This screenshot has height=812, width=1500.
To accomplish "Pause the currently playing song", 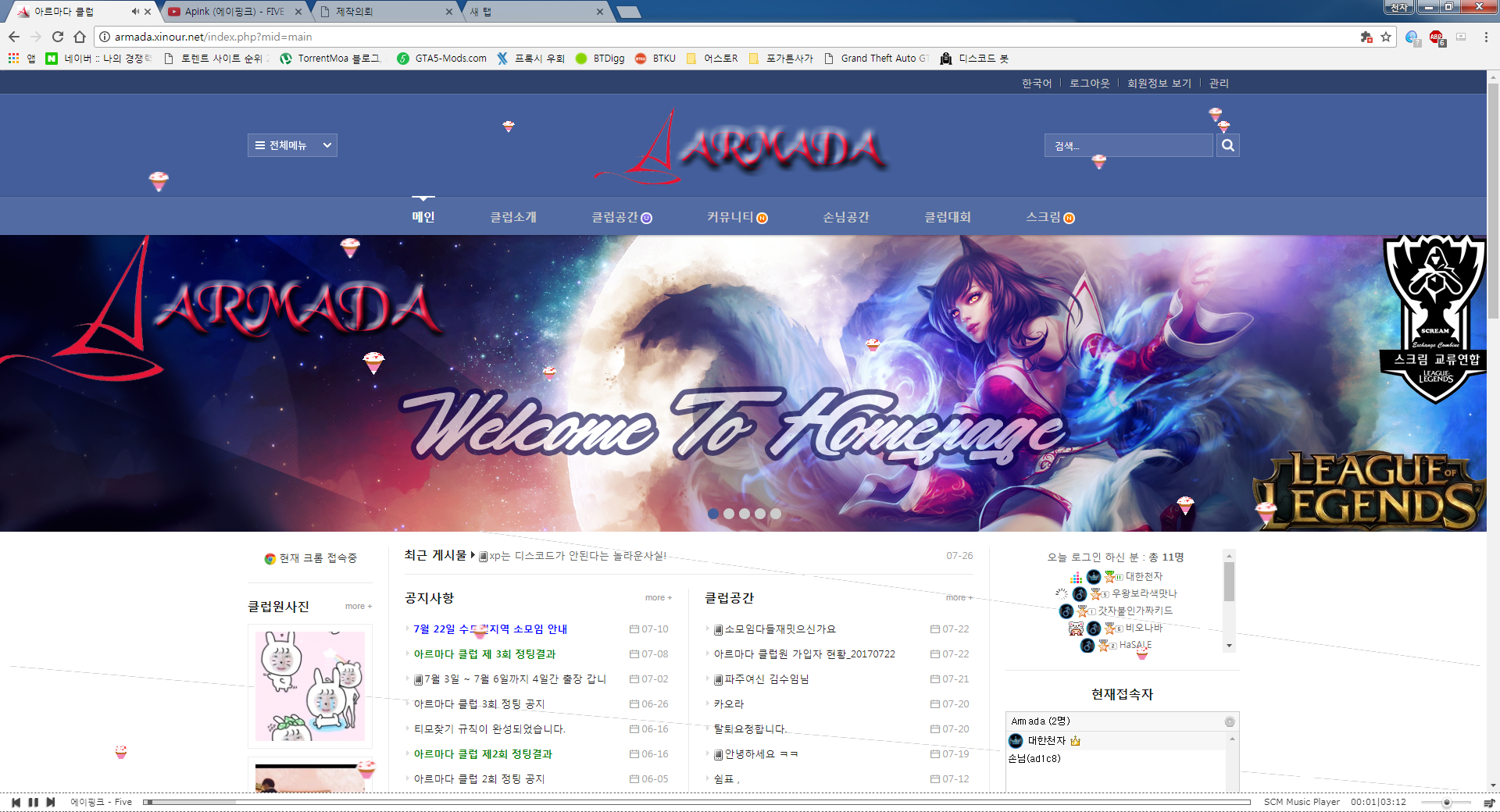I will pos(34,802).
